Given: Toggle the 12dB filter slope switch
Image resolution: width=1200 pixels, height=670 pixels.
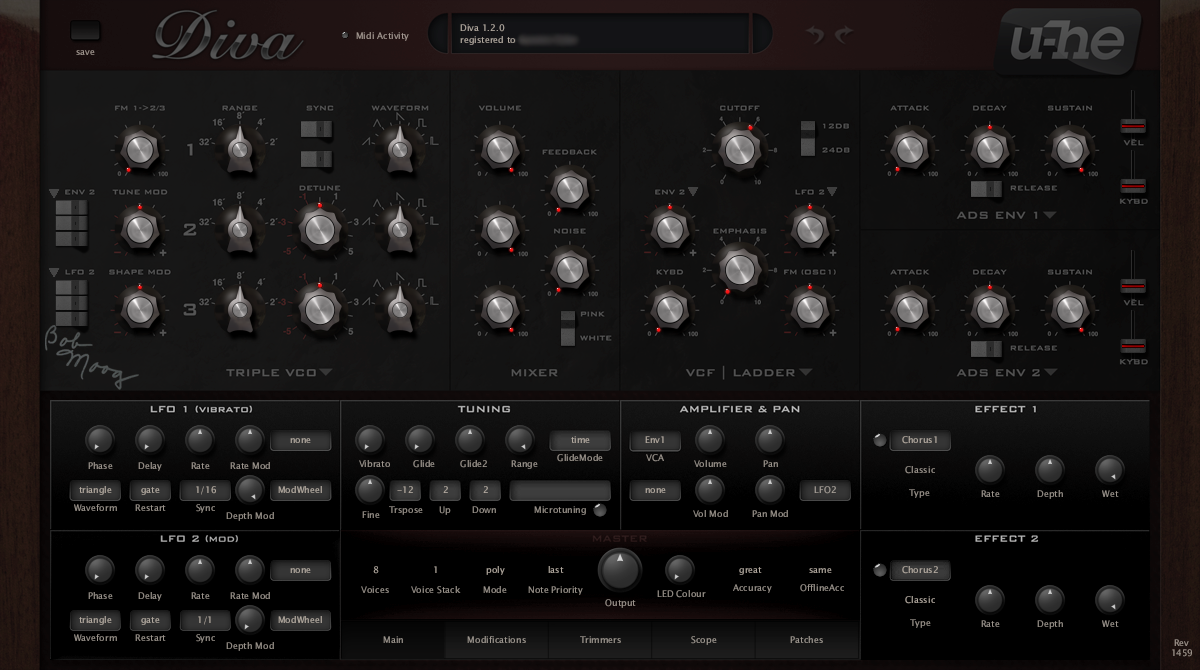Looking at the screenshot, I should 808,129.
